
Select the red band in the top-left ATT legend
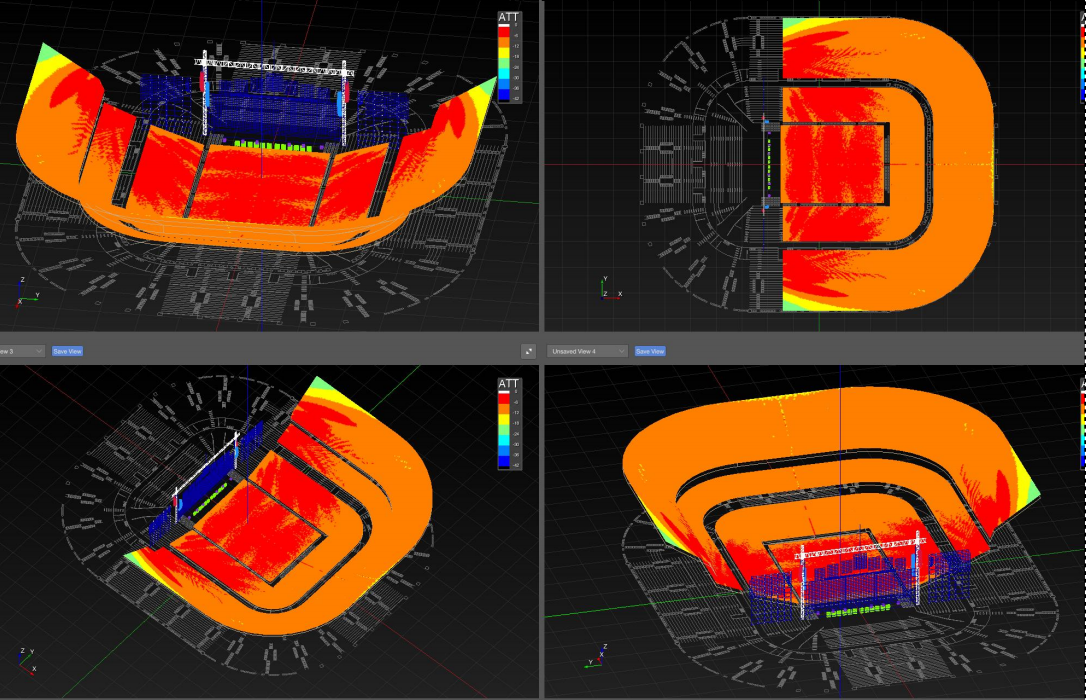point(504,33)
